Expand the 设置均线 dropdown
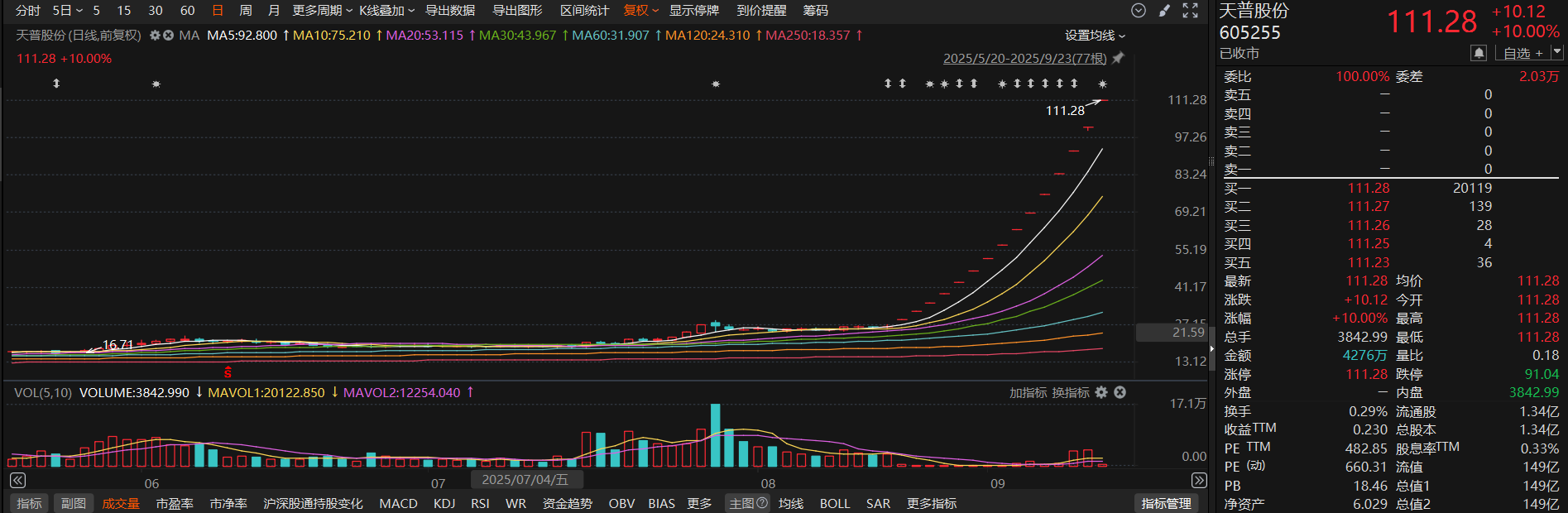This screenshot has height=513, width=1568. 1095,36
